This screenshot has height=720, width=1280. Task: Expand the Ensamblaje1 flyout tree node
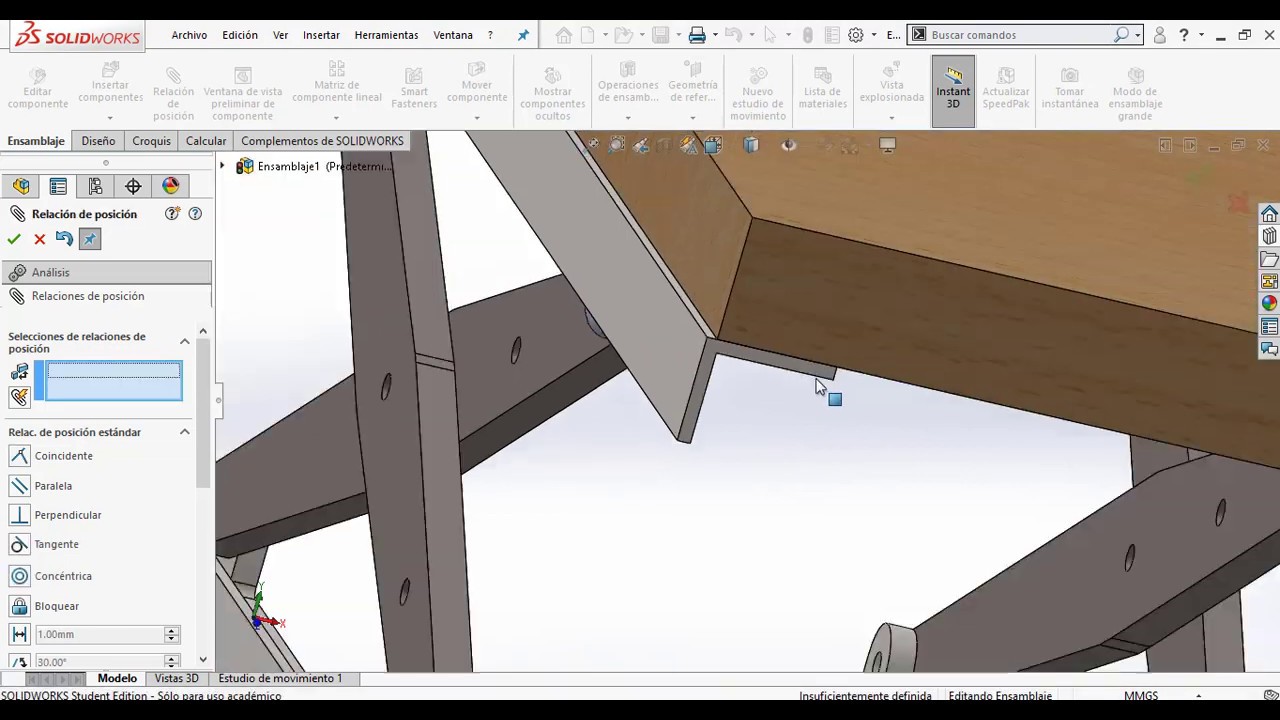click(x=223, y=166)
